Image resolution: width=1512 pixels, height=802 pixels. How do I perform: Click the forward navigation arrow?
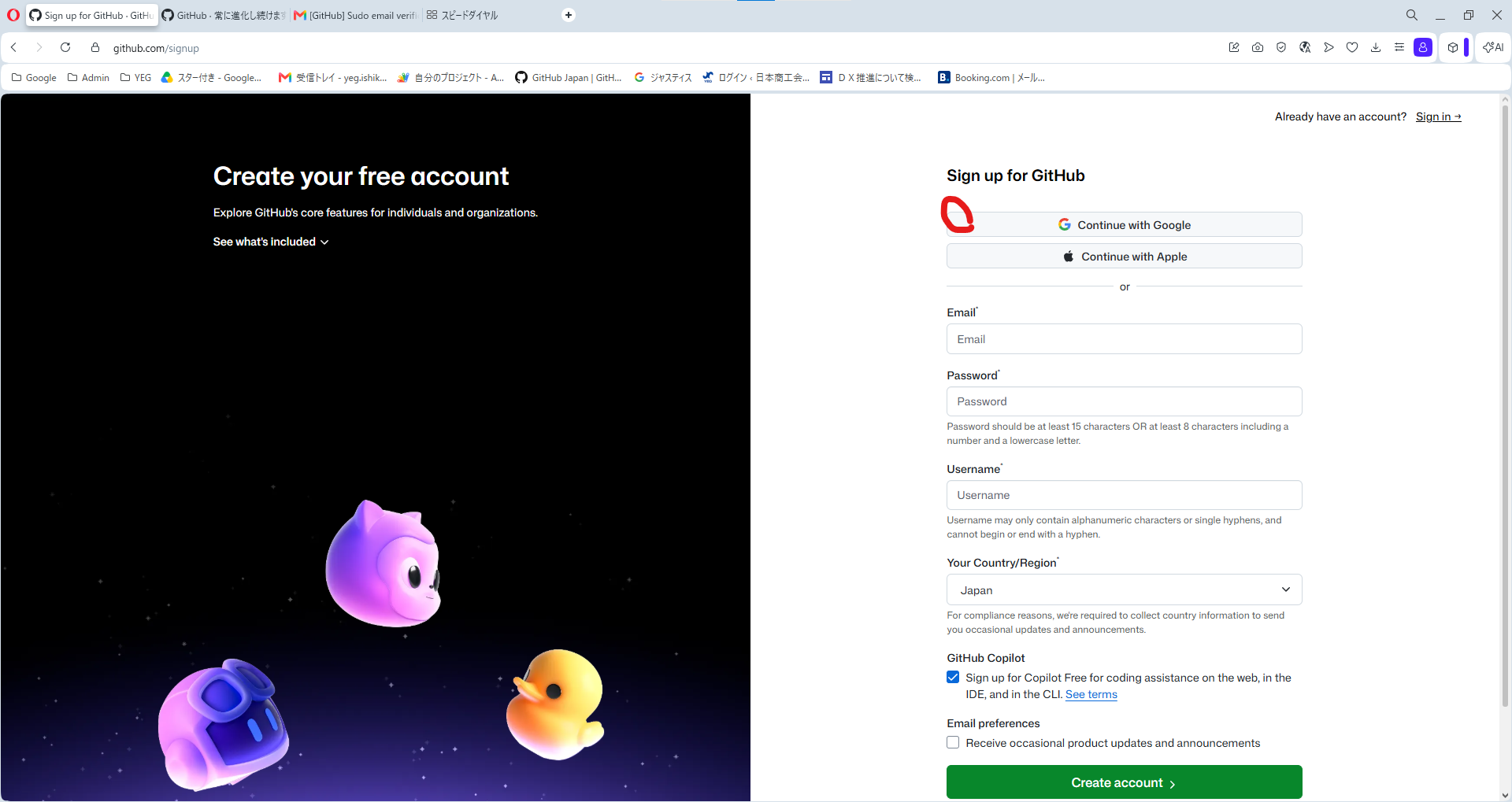(39, 48)
